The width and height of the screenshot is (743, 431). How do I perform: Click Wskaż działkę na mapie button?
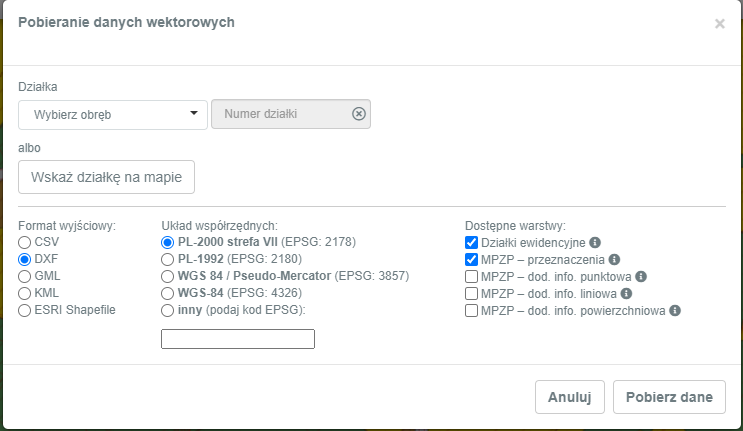point(106,177)
